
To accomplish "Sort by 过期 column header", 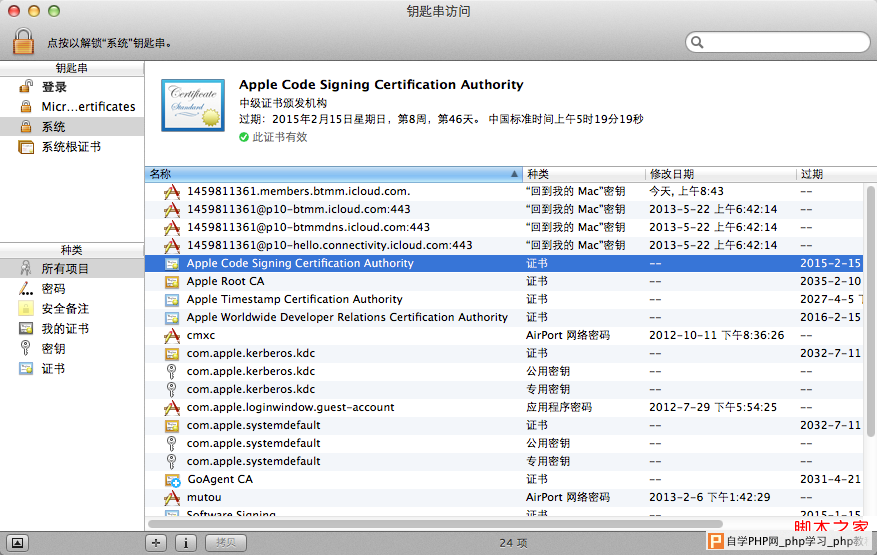I will click(836, 174).
